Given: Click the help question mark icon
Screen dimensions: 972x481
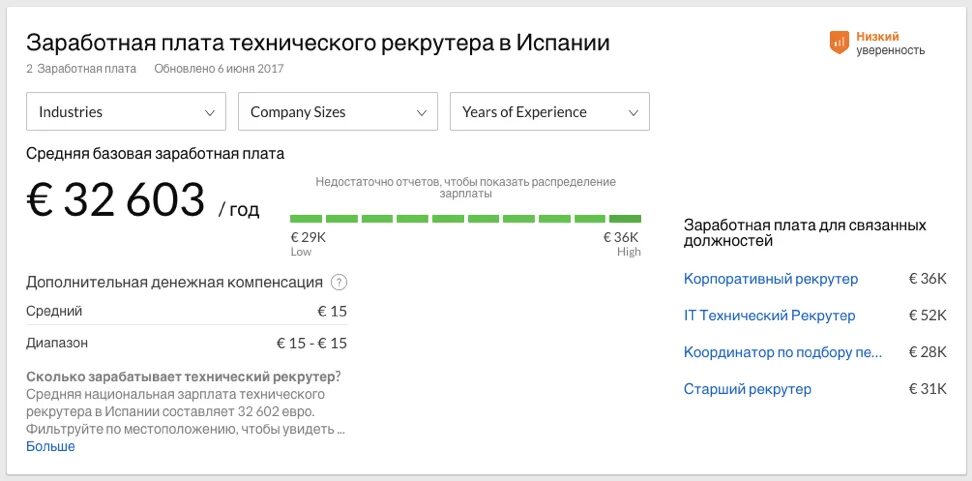Looking at the screenshot, I should point(339,282).
